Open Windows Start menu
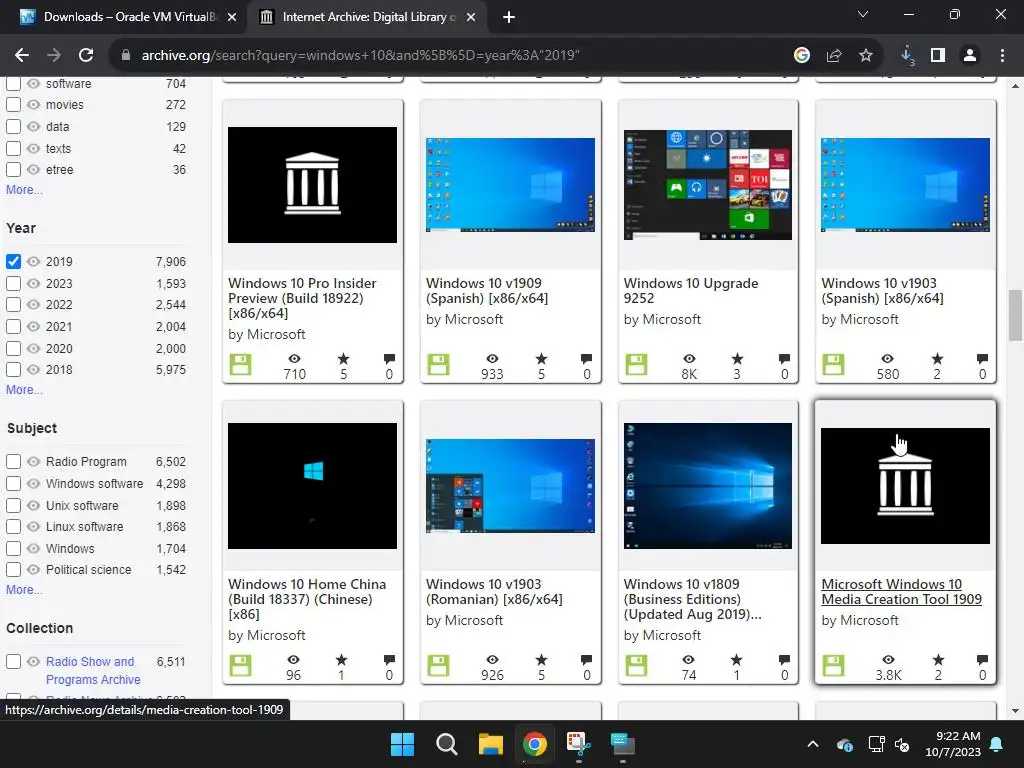This screenshot has width=1024, height=768. pos(402,744)
